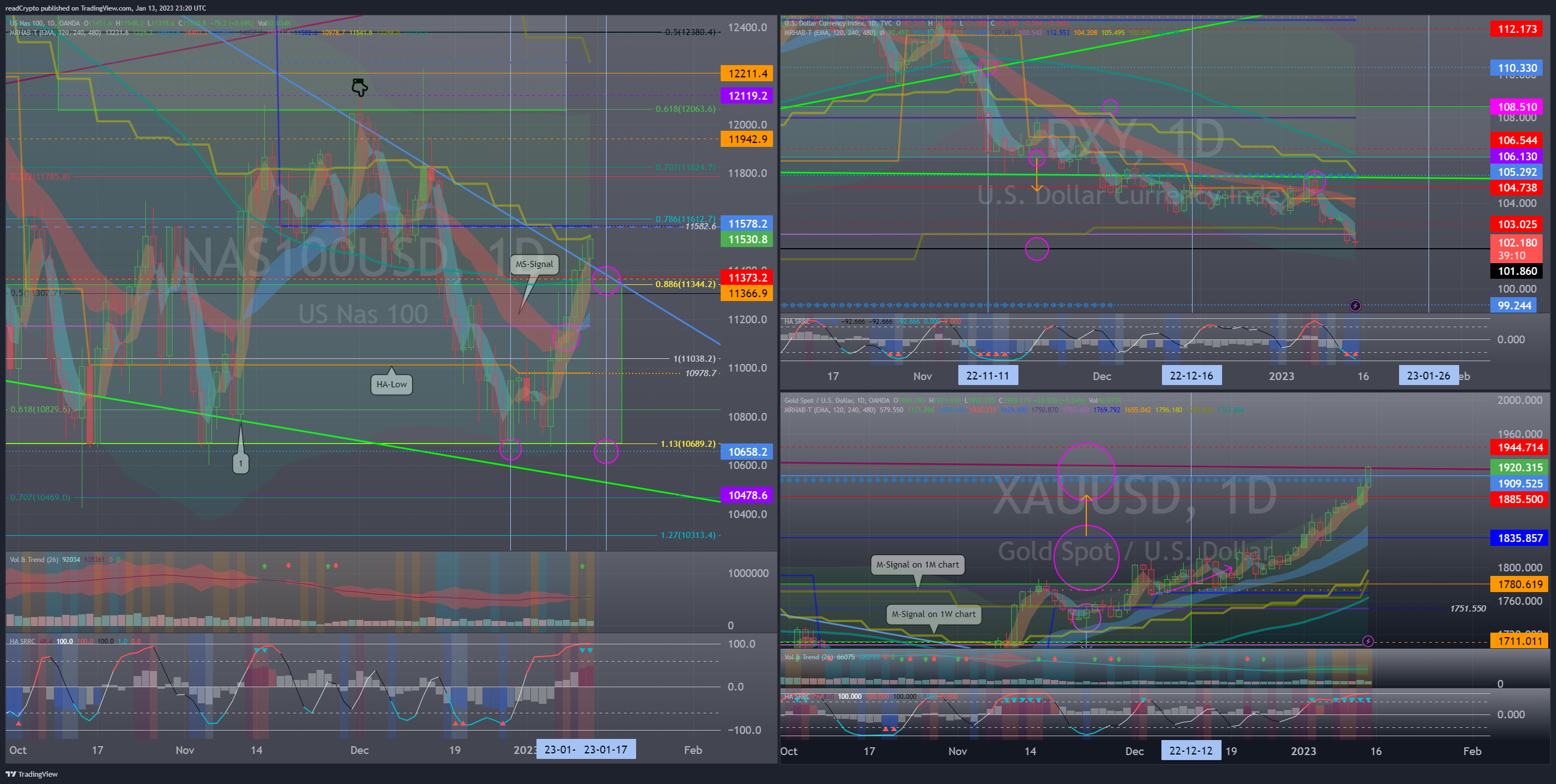
Task: Click the blue 1909.525 label on gold axis
Action: pos(1519,484)
